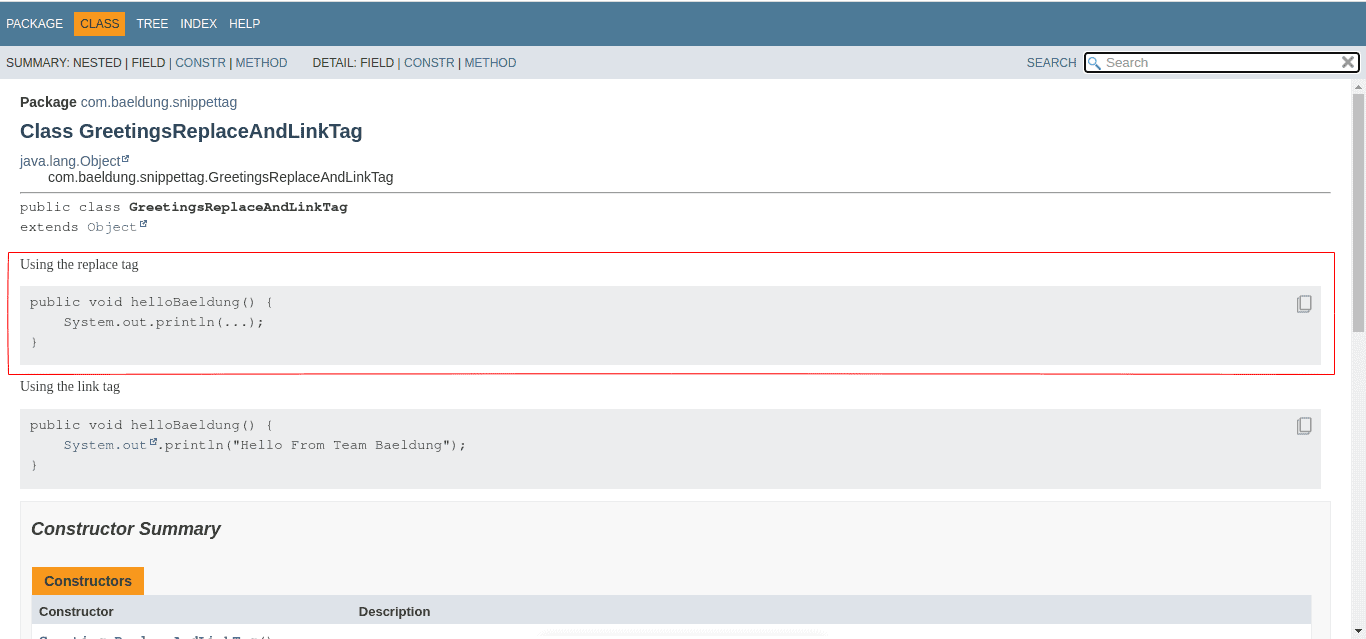Focus the Search input field
The image size is (1366, 639).
tap(1221, 62)
